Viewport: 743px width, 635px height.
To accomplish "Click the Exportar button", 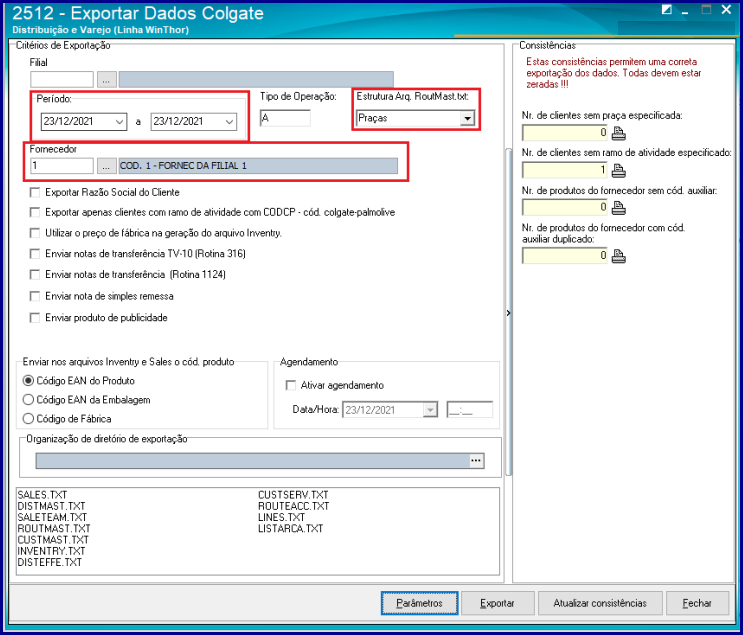I will [x=498, y=603].
